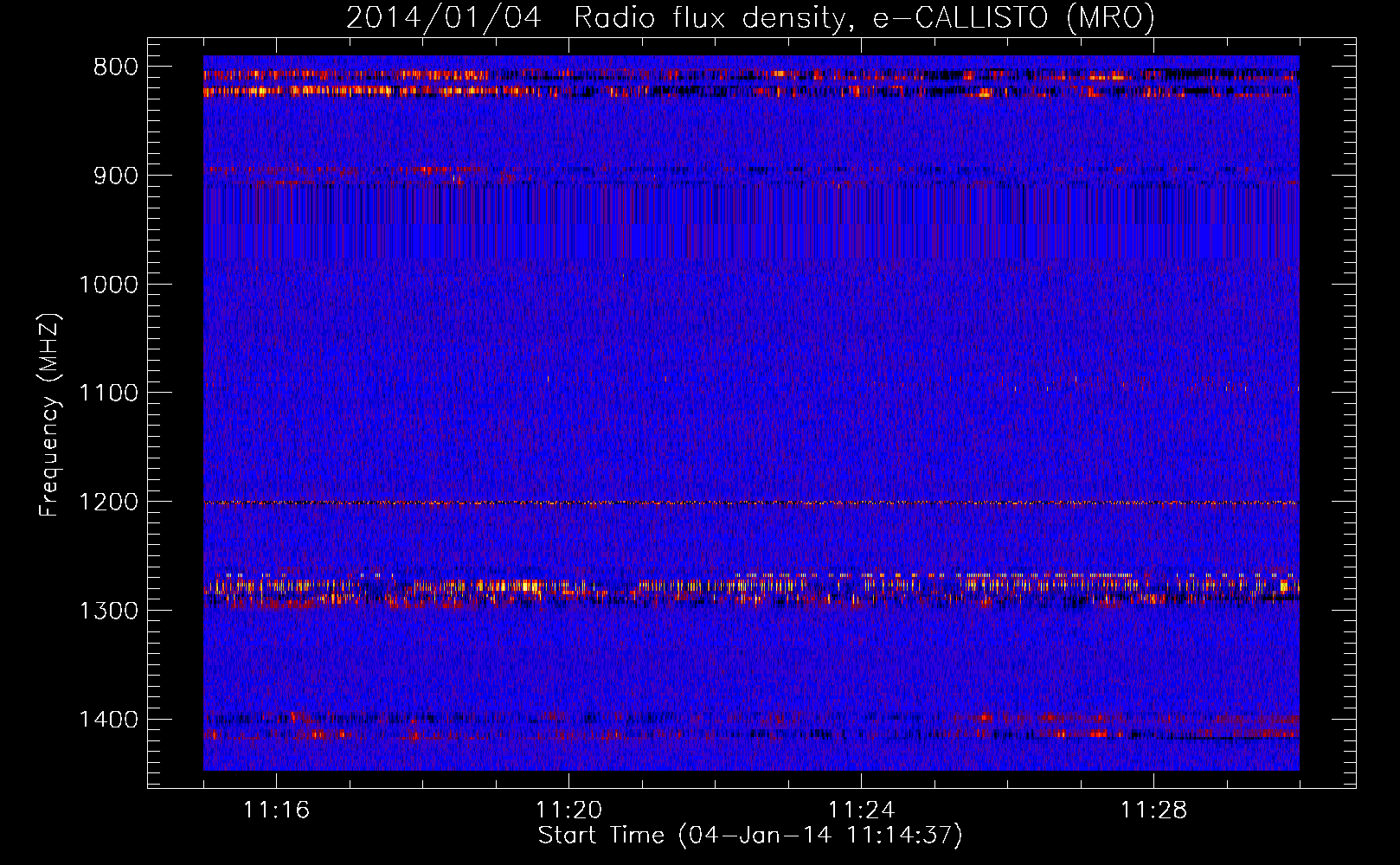The width and height of the screenshot is (1400, 865).
Task: Click the 900 frequency tick label
Action: tap(116, 176)
